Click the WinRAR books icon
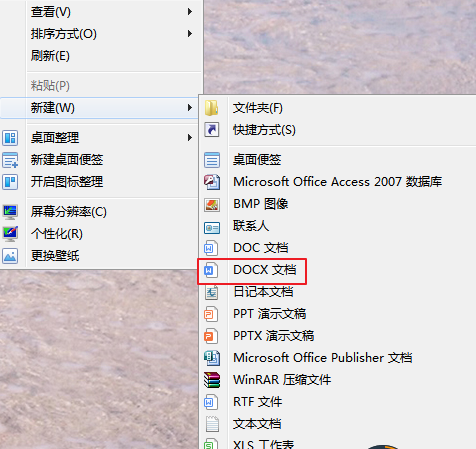476x449 pixels. [x=212, y=380]
